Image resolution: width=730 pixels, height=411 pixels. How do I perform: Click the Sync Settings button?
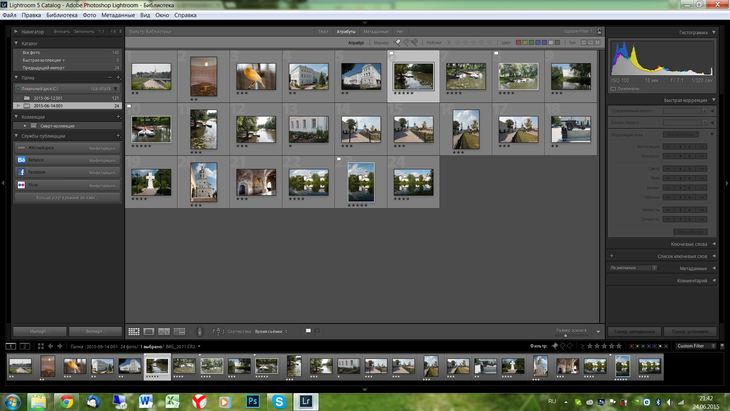[690, 331]
